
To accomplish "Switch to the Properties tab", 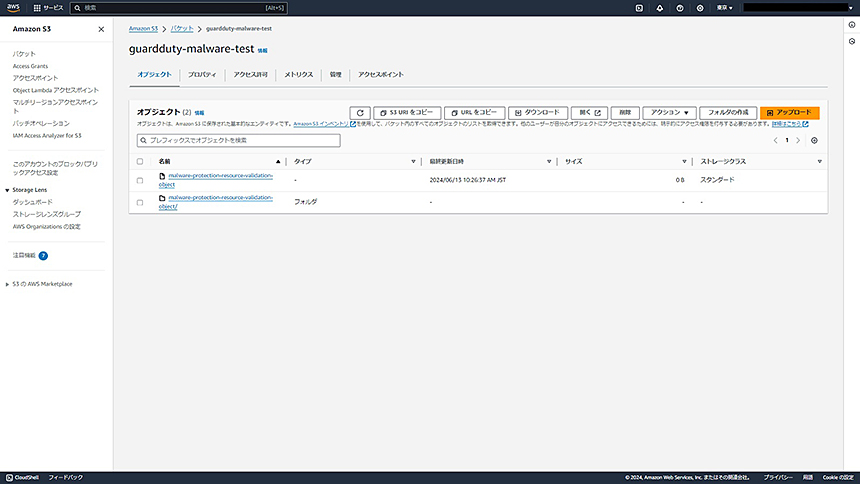I will point(202,75).
